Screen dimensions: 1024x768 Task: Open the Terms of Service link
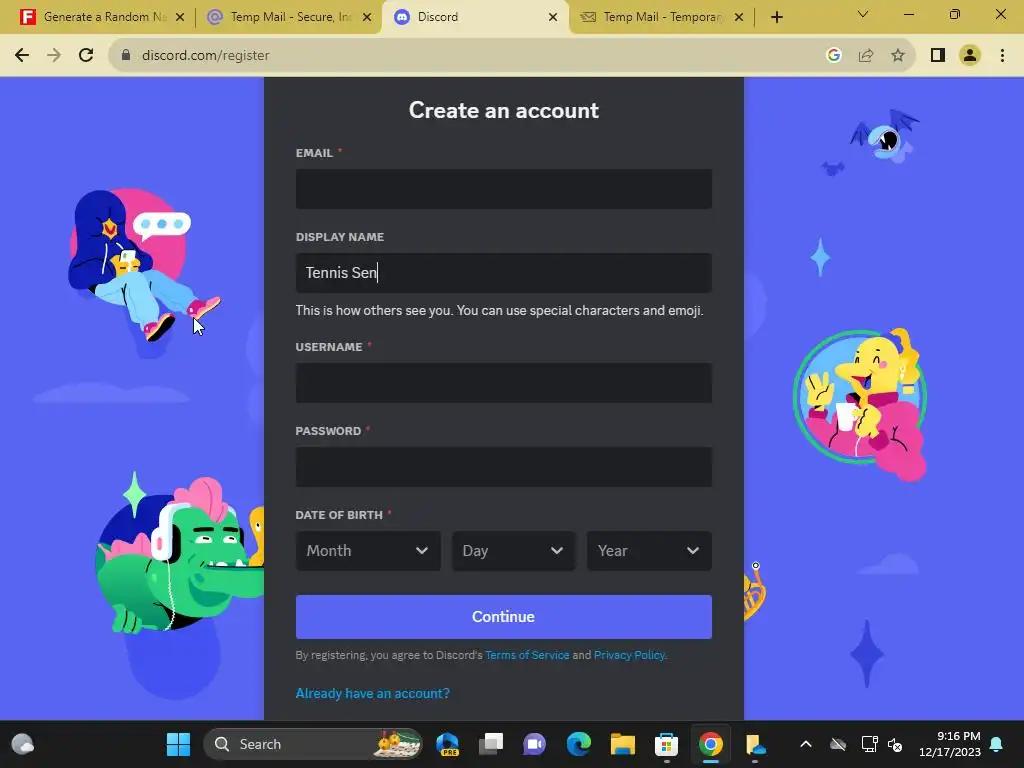click(527, 655)
